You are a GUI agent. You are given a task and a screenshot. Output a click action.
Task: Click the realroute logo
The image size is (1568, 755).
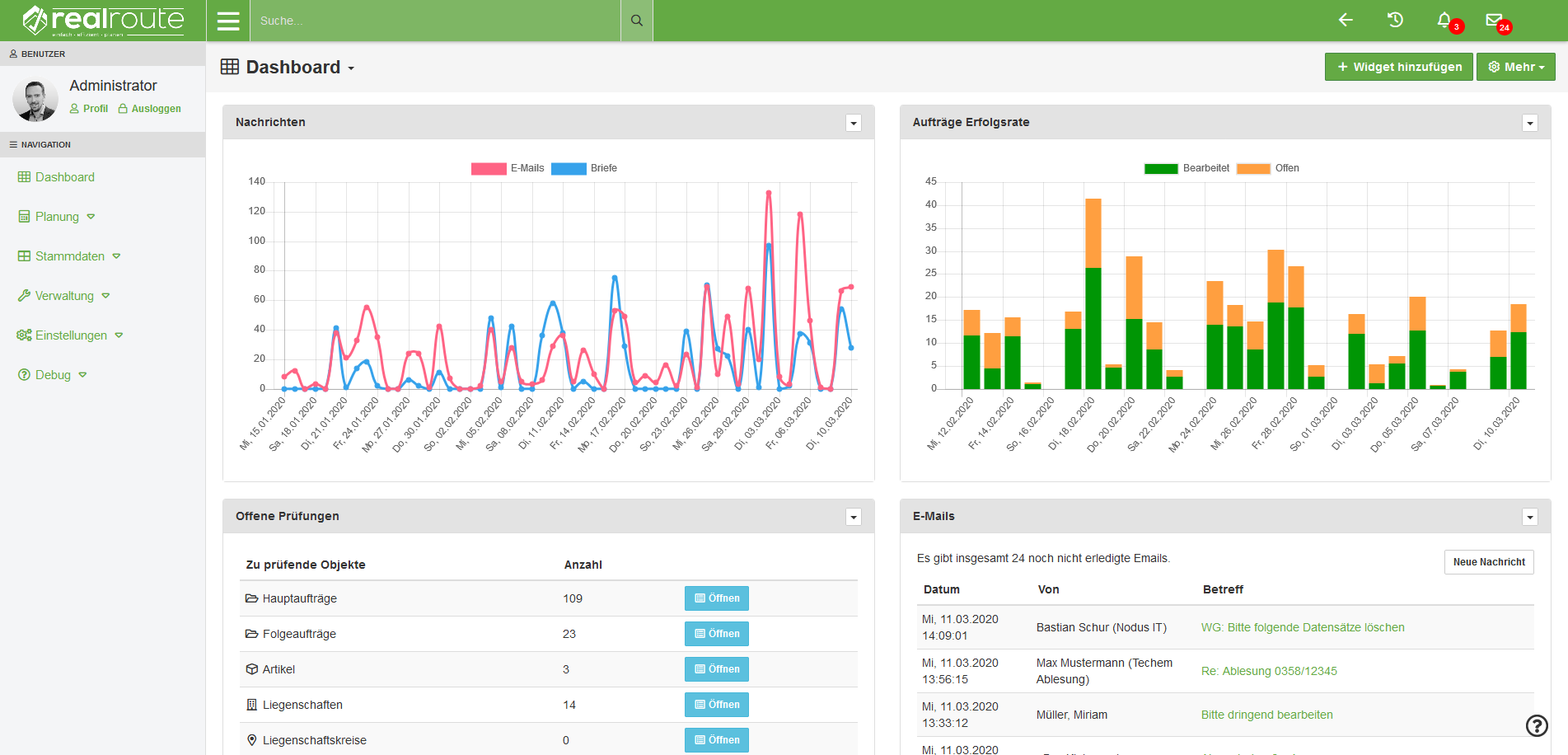pyautogui.click(x=103, y=21)
